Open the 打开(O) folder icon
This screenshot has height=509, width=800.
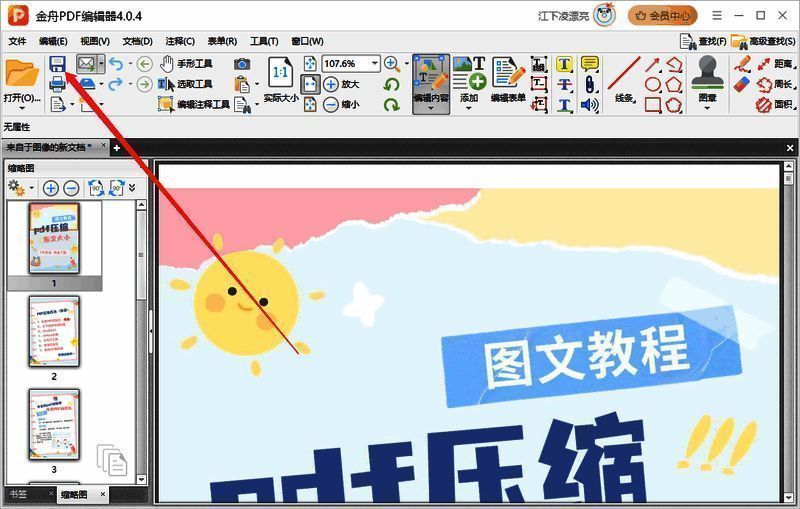(22, 73)
